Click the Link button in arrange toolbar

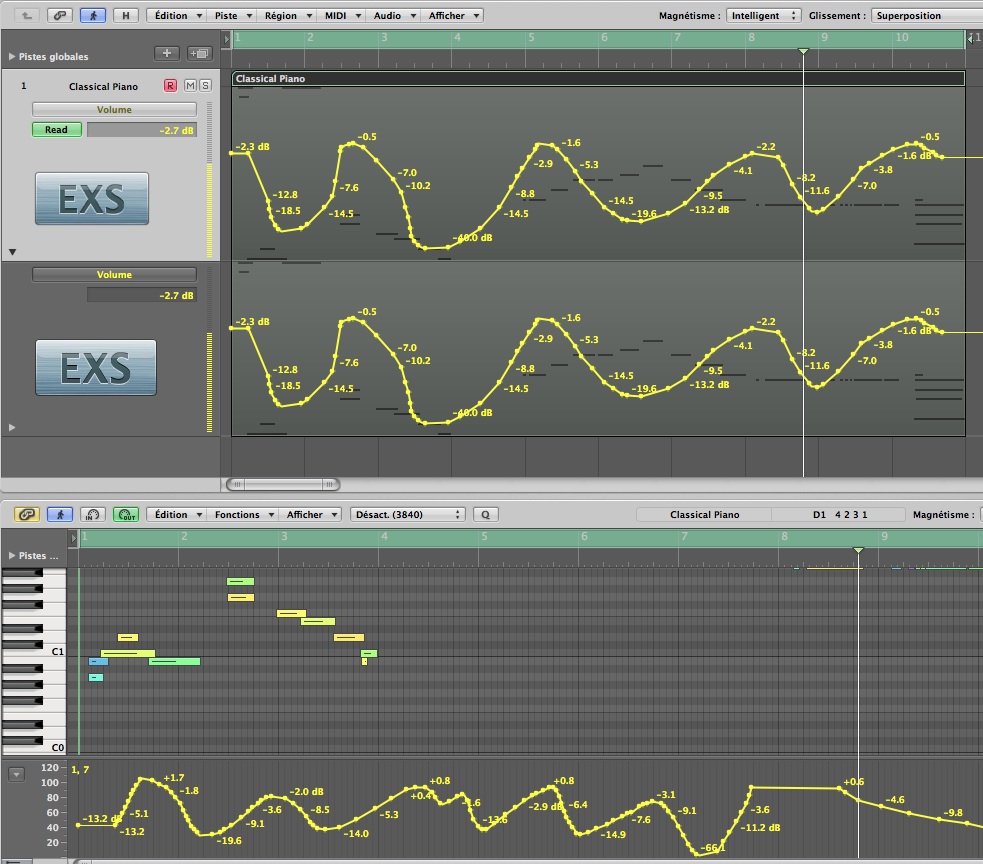(x=61, y=15)
